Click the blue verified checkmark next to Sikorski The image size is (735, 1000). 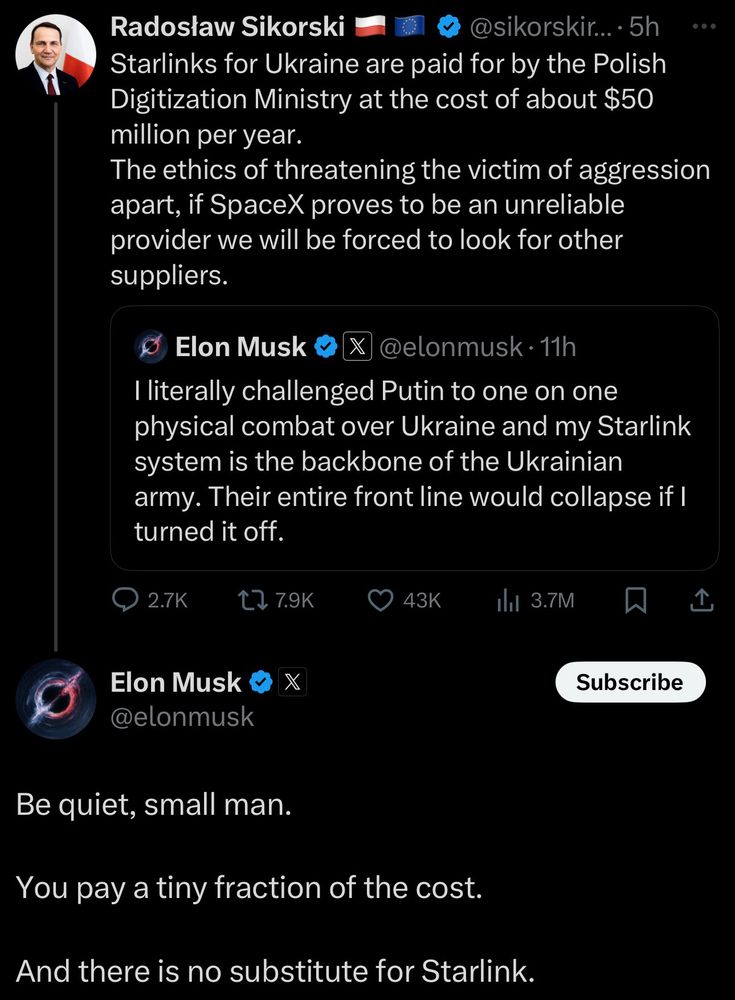coord(449,27)
